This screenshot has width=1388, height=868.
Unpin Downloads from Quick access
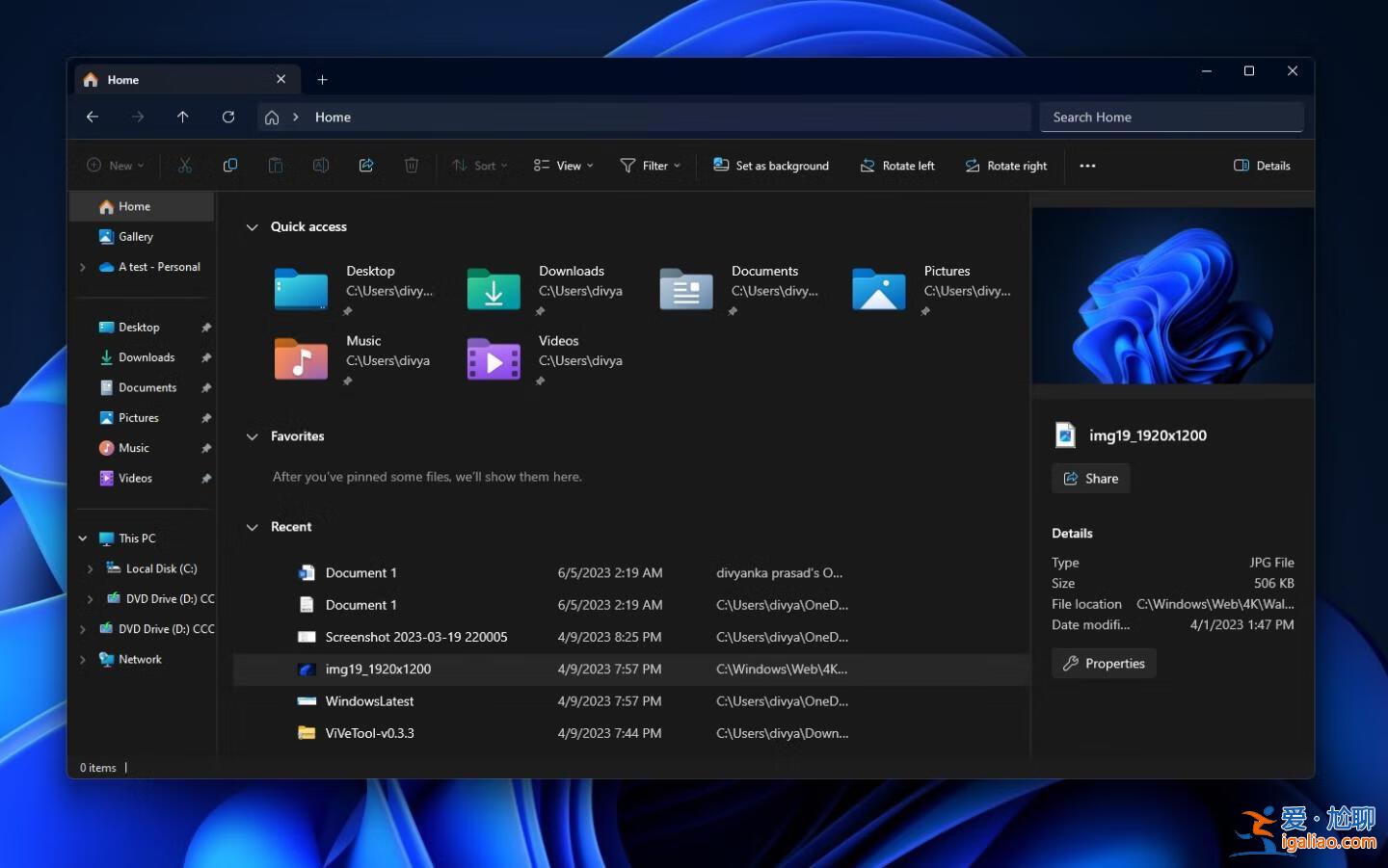tap(206, 357)
